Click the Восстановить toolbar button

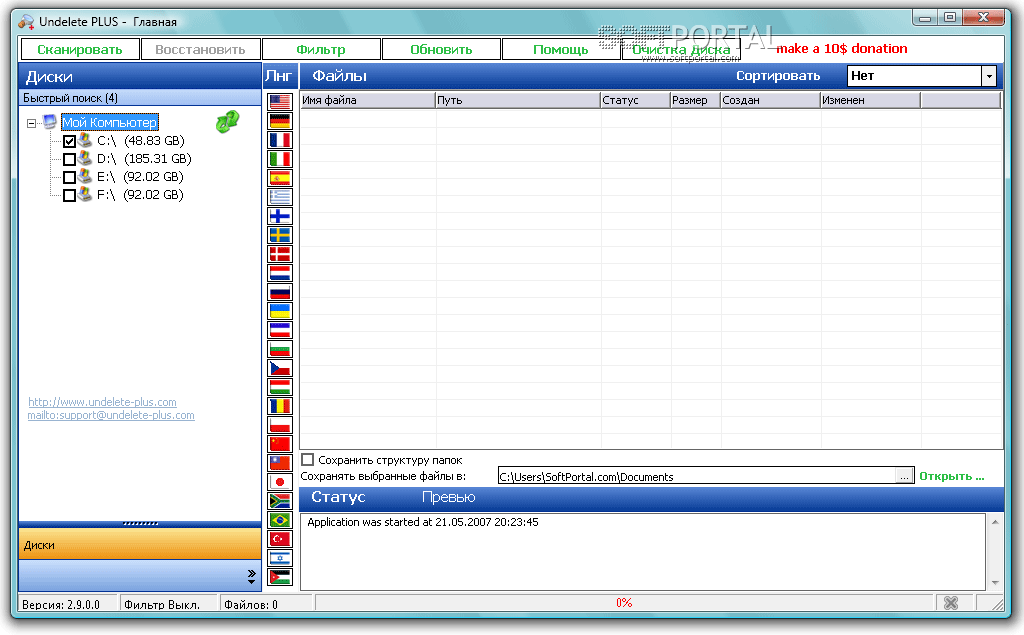click(200, 49)
